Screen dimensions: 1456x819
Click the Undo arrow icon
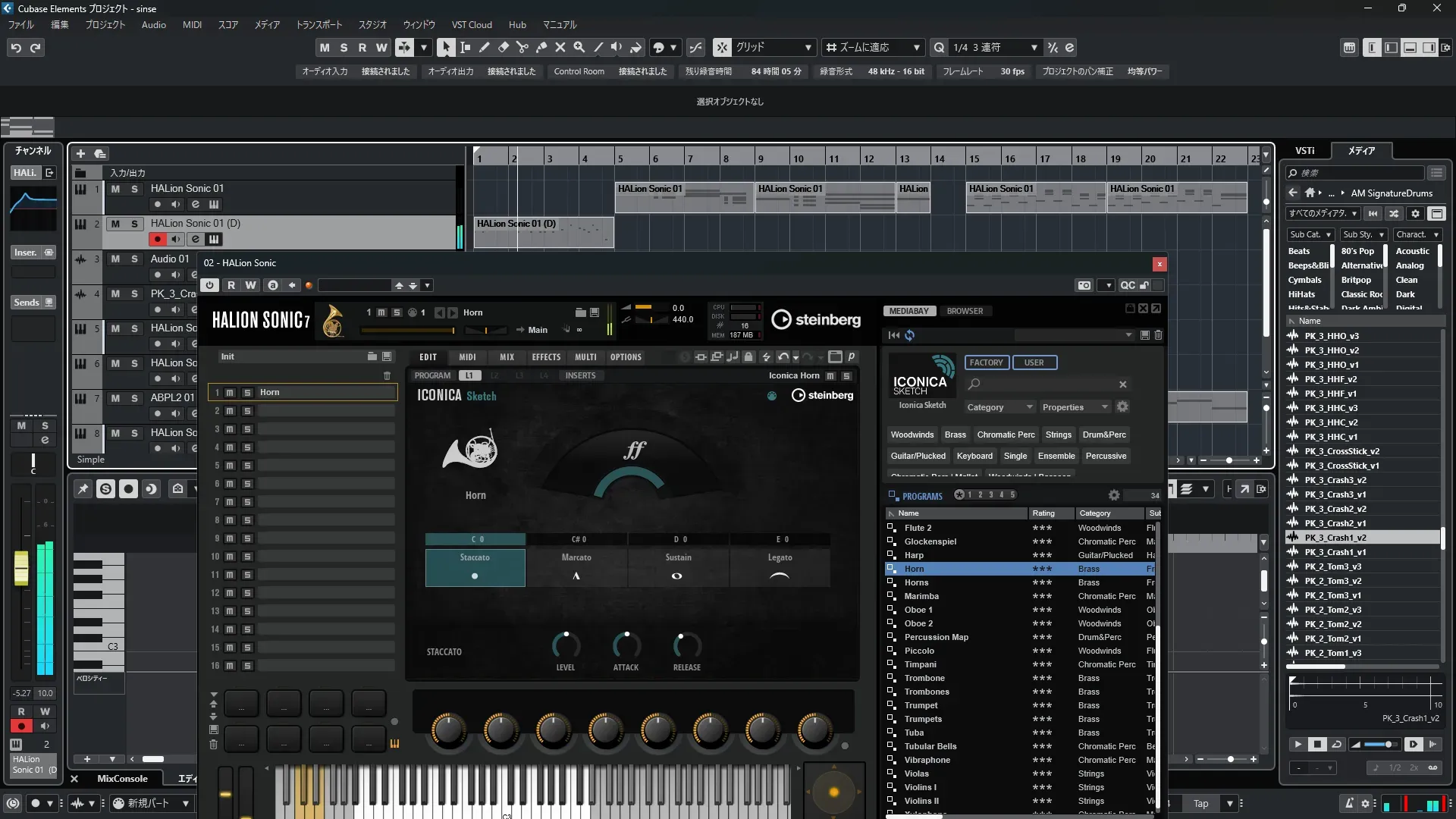pyautogui.click(x=16, y=48)
